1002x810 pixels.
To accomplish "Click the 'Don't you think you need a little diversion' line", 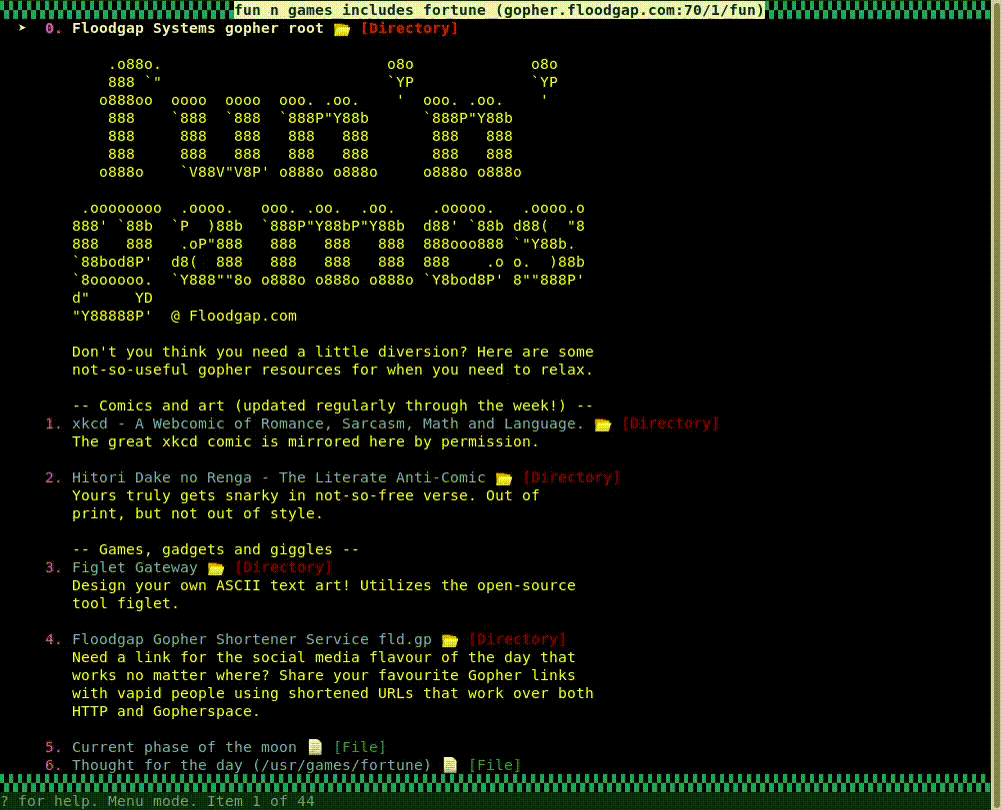I will [332, 352].
